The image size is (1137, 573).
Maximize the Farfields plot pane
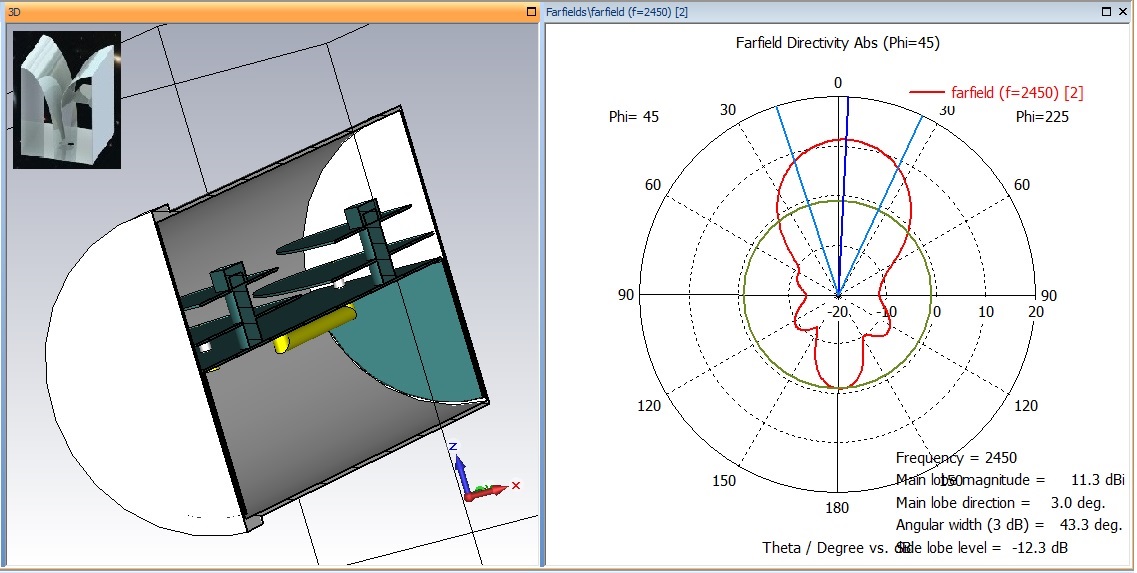click(1107, 12)
